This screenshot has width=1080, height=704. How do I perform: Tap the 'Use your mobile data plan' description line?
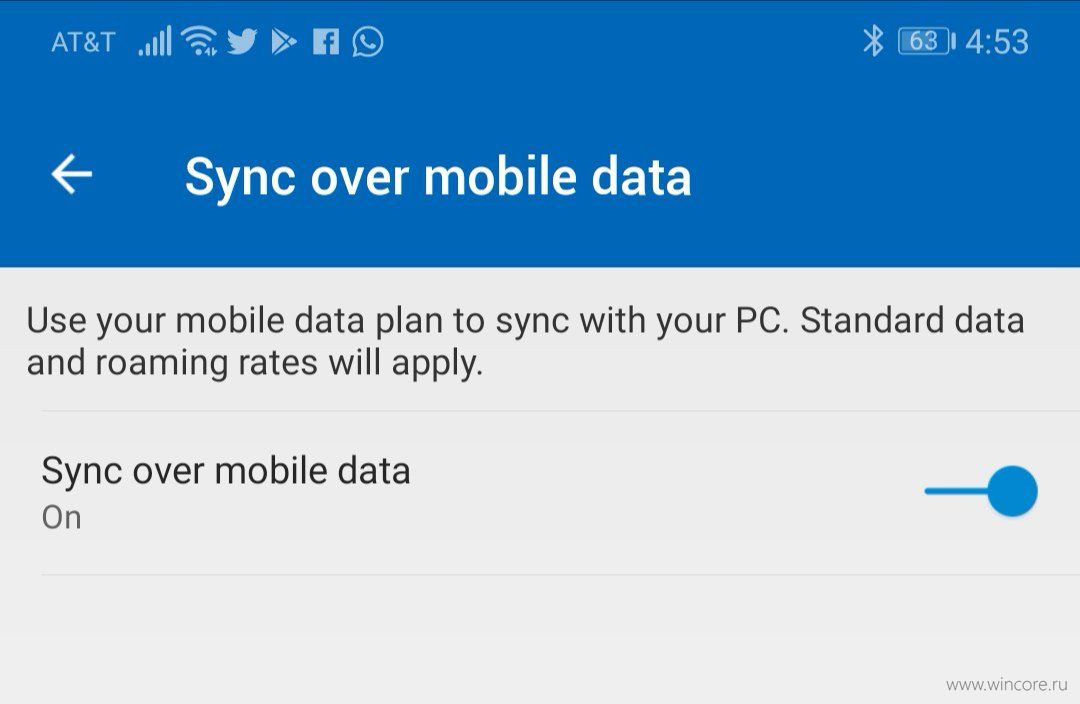click(x=526, y=321)
